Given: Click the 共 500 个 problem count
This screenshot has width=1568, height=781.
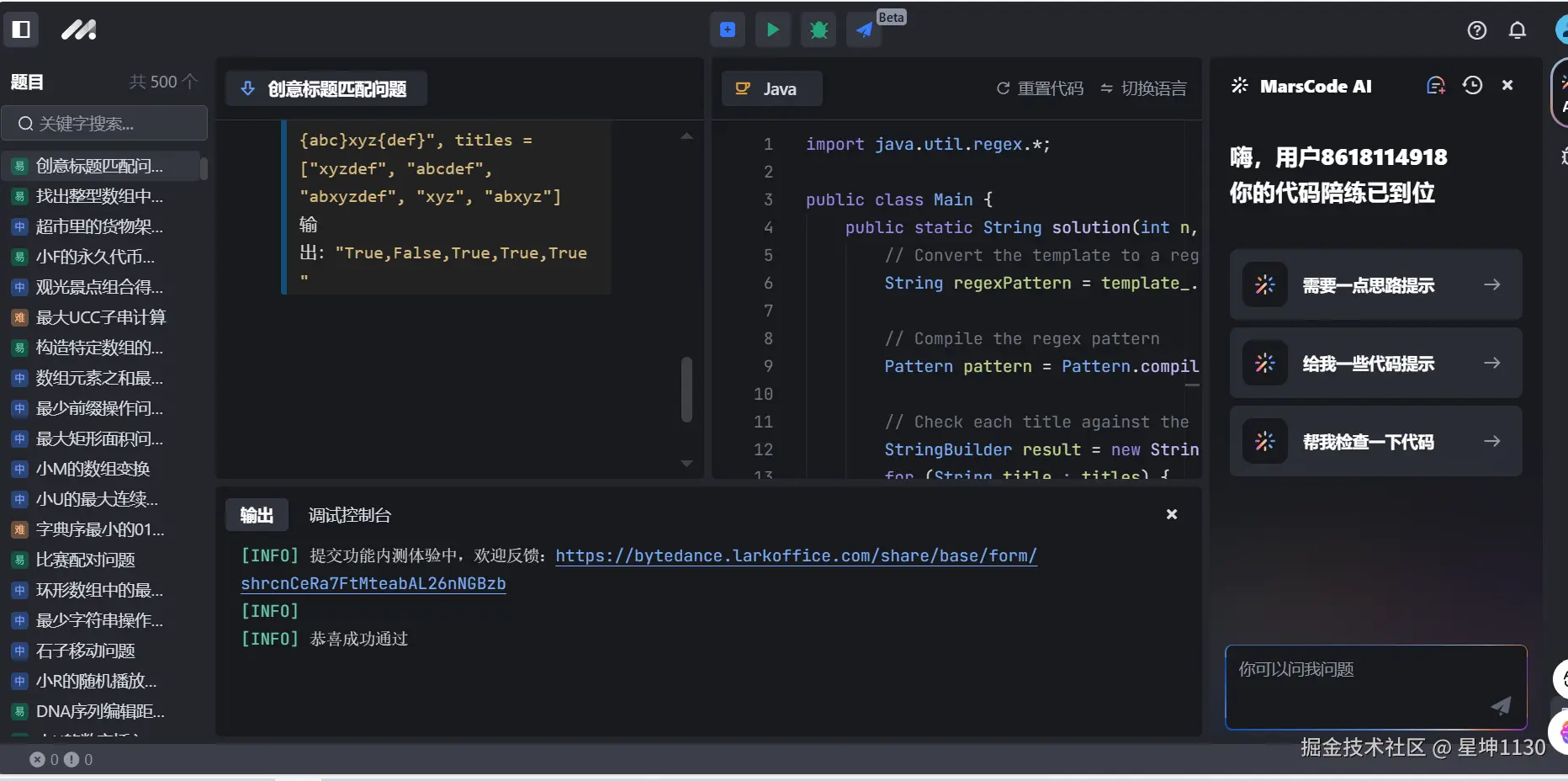Looking at the screenshot, I should pyautogui.click(x=163, y=82).
